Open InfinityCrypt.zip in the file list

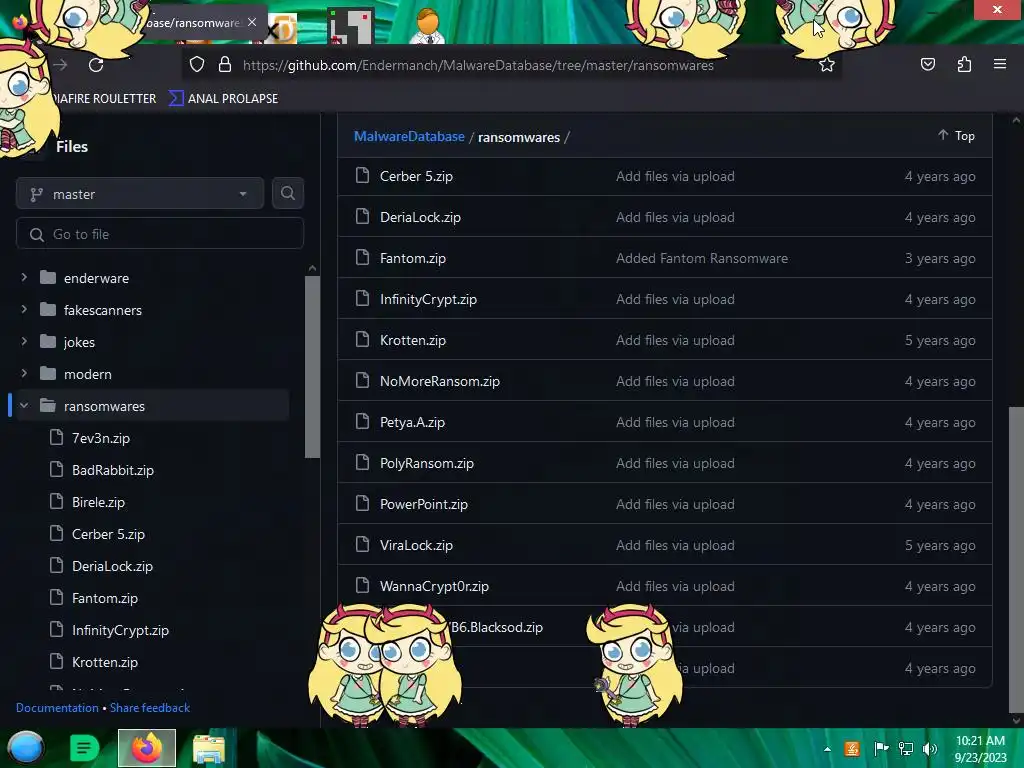coord(428,299)
